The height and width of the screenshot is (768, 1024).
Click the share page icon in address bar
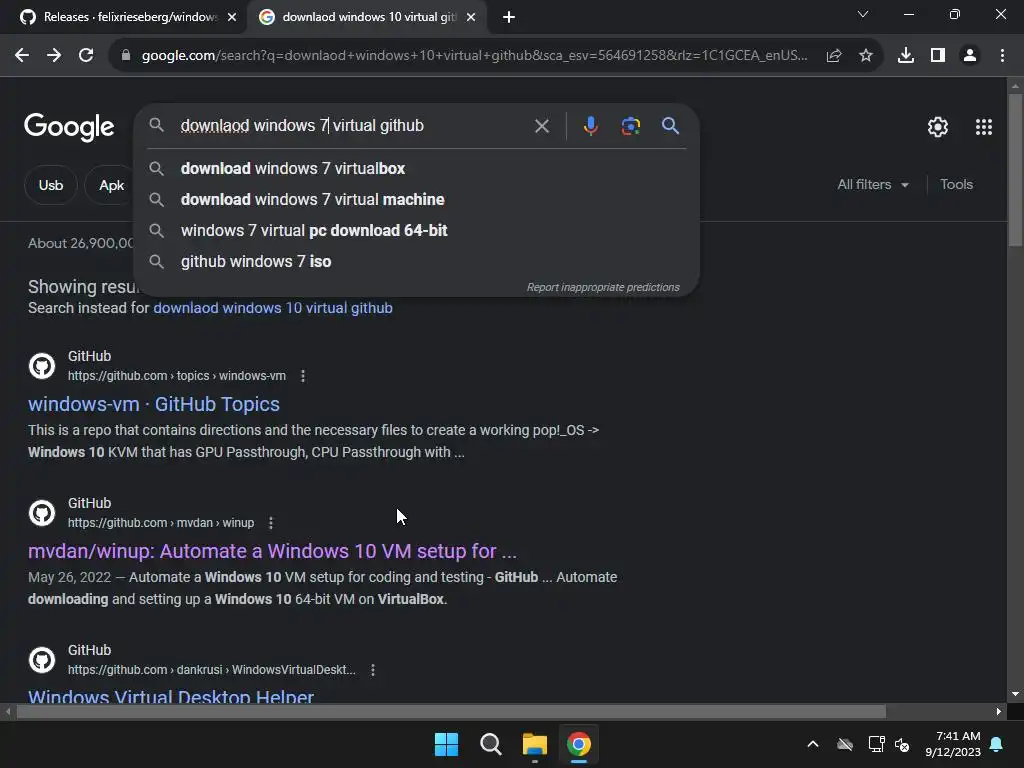coord(834,56)
